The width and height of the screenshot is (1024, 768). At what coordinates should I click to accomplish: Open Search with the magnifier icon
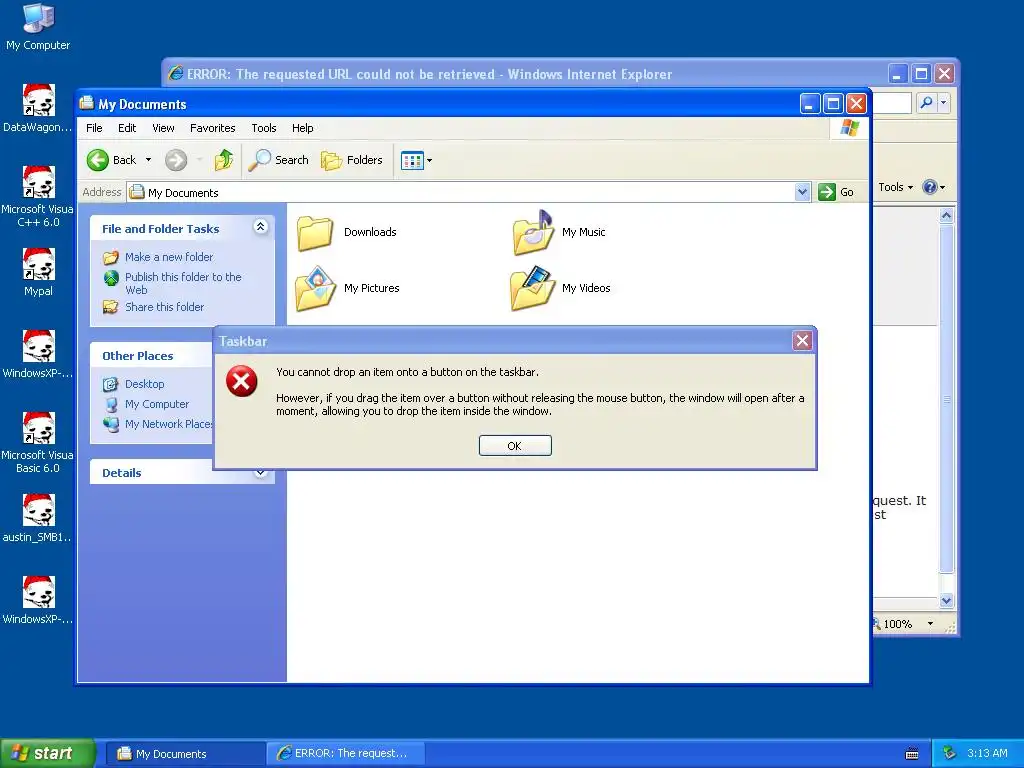[x=260, y=160]
